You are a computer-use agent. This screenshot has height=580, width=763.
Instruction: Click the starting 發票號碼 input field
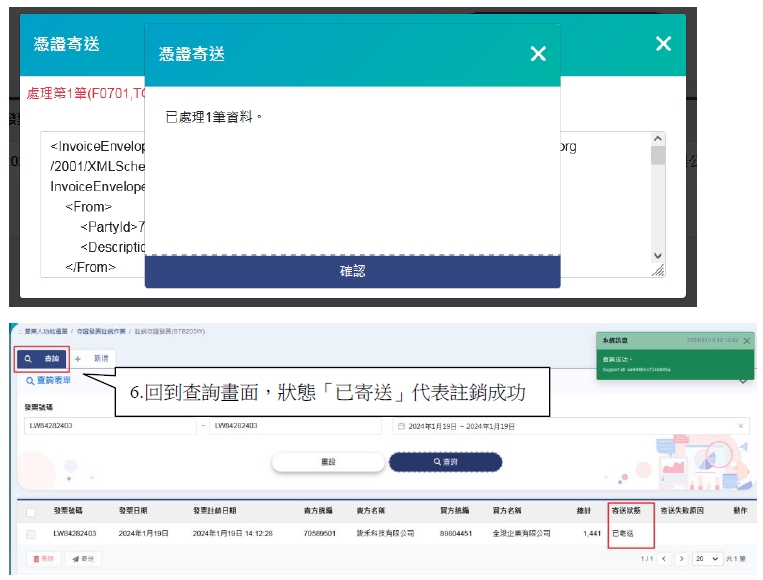point(110,426)
